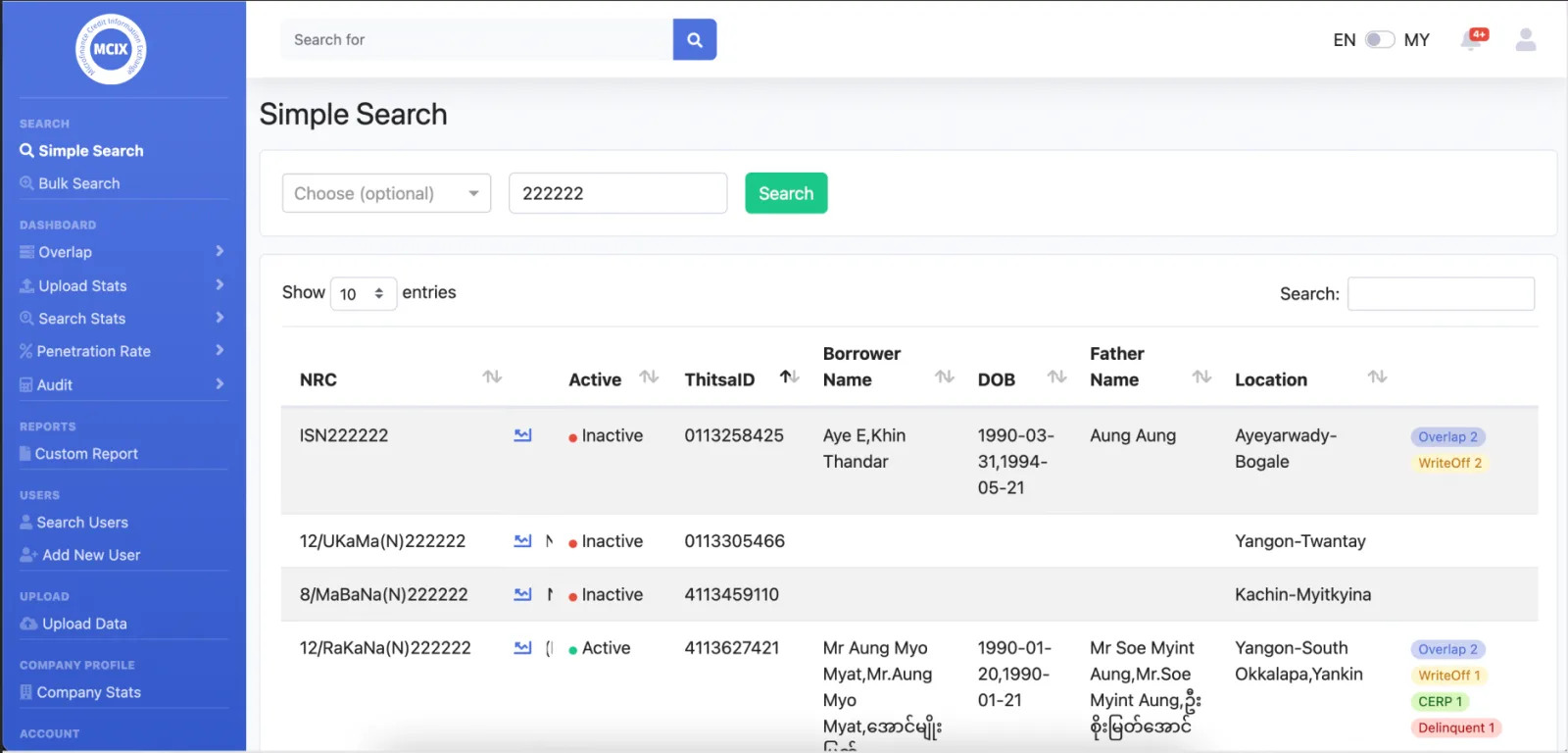Screen dimensions: 1568x753
Task: Click Yangon-Twantay location cell
Action: click(1300, 541)
